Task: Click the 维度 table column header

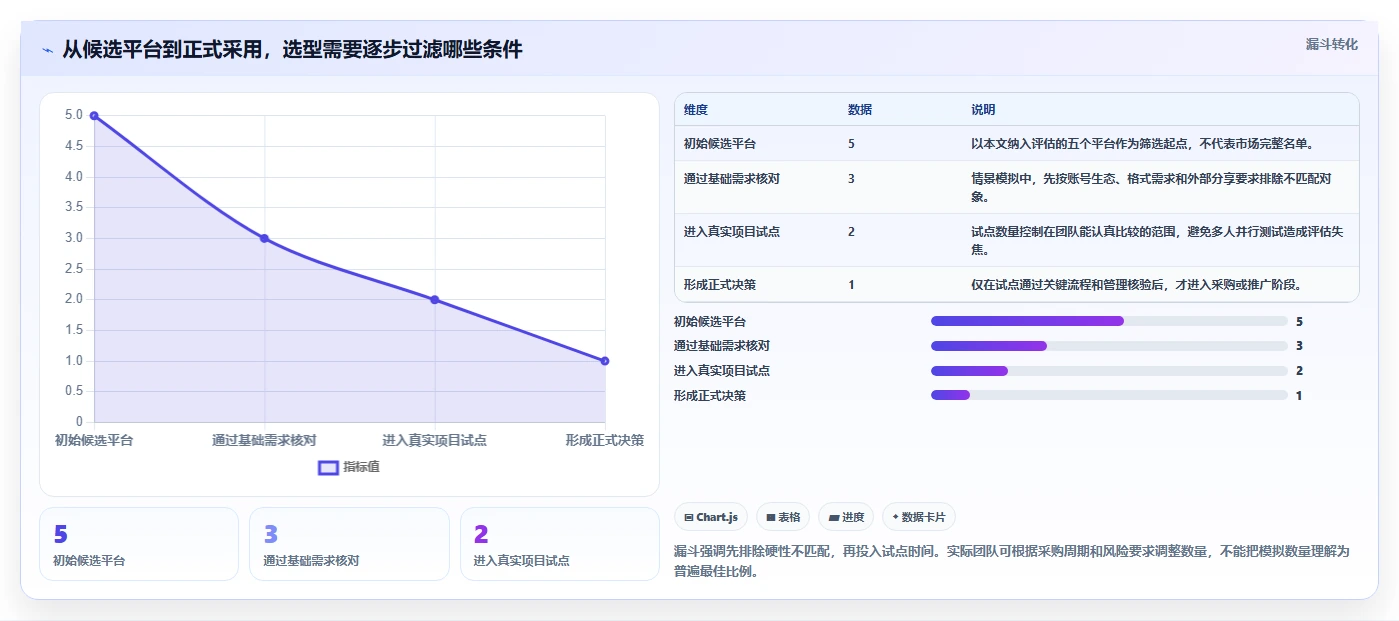Action: coord(696,110)
